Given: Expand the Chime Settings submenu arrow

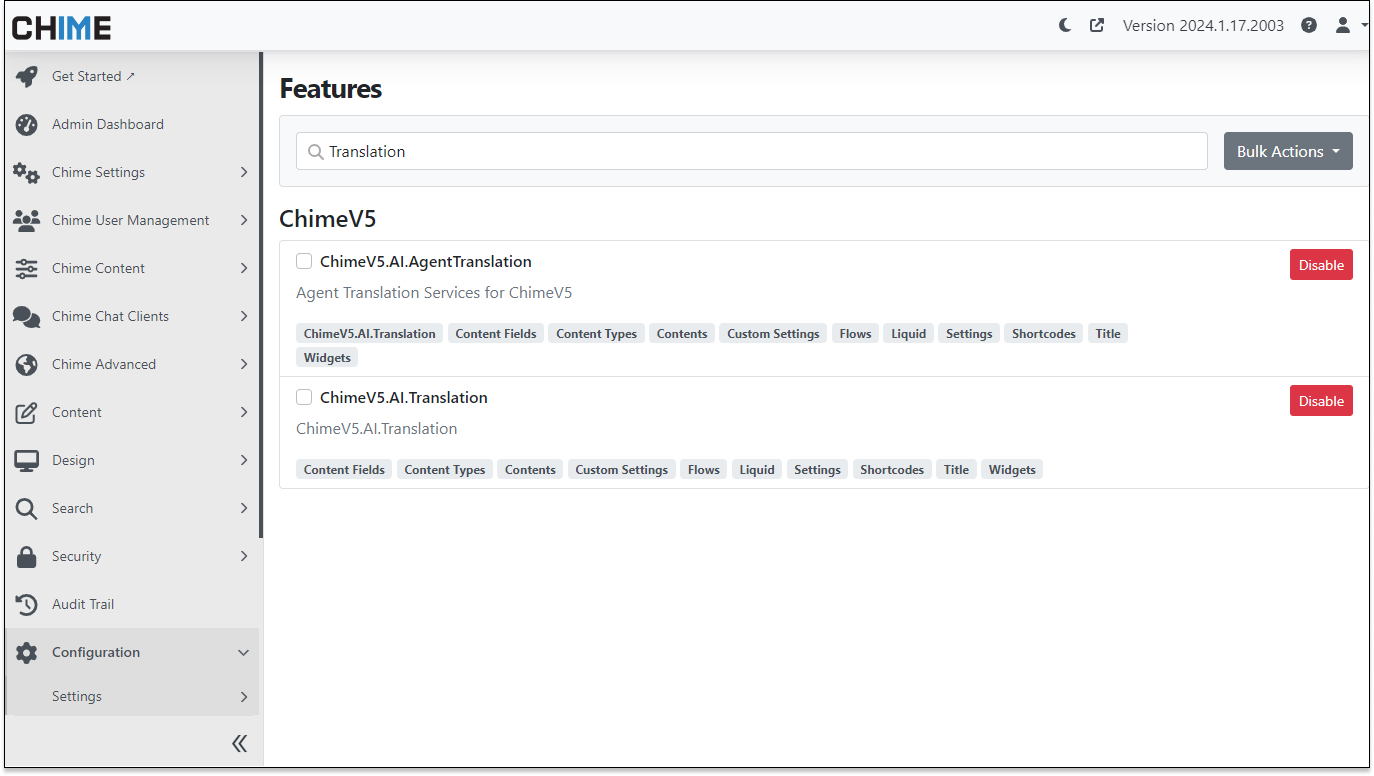Looking at the screenshot, I should pos(244,172).
